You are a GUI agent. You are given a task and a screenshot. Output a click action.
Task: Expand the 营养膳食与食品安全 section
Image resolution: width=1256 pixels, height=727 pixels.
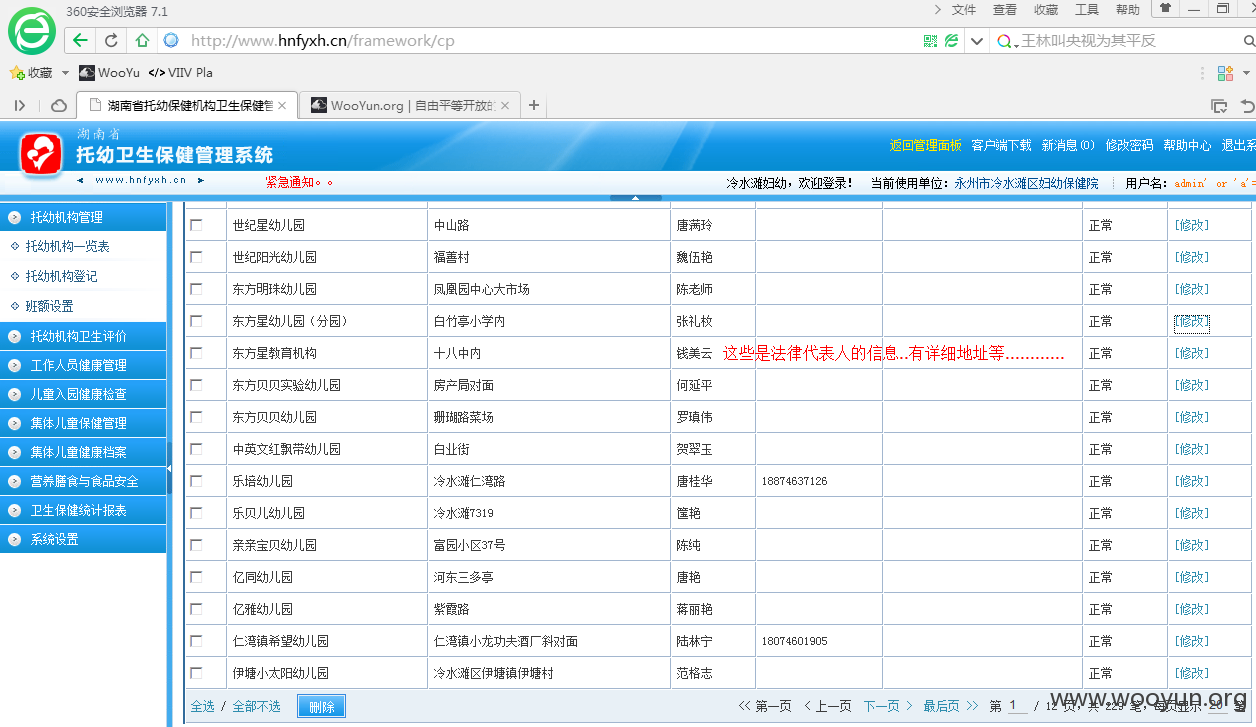[x=83, y=481]
